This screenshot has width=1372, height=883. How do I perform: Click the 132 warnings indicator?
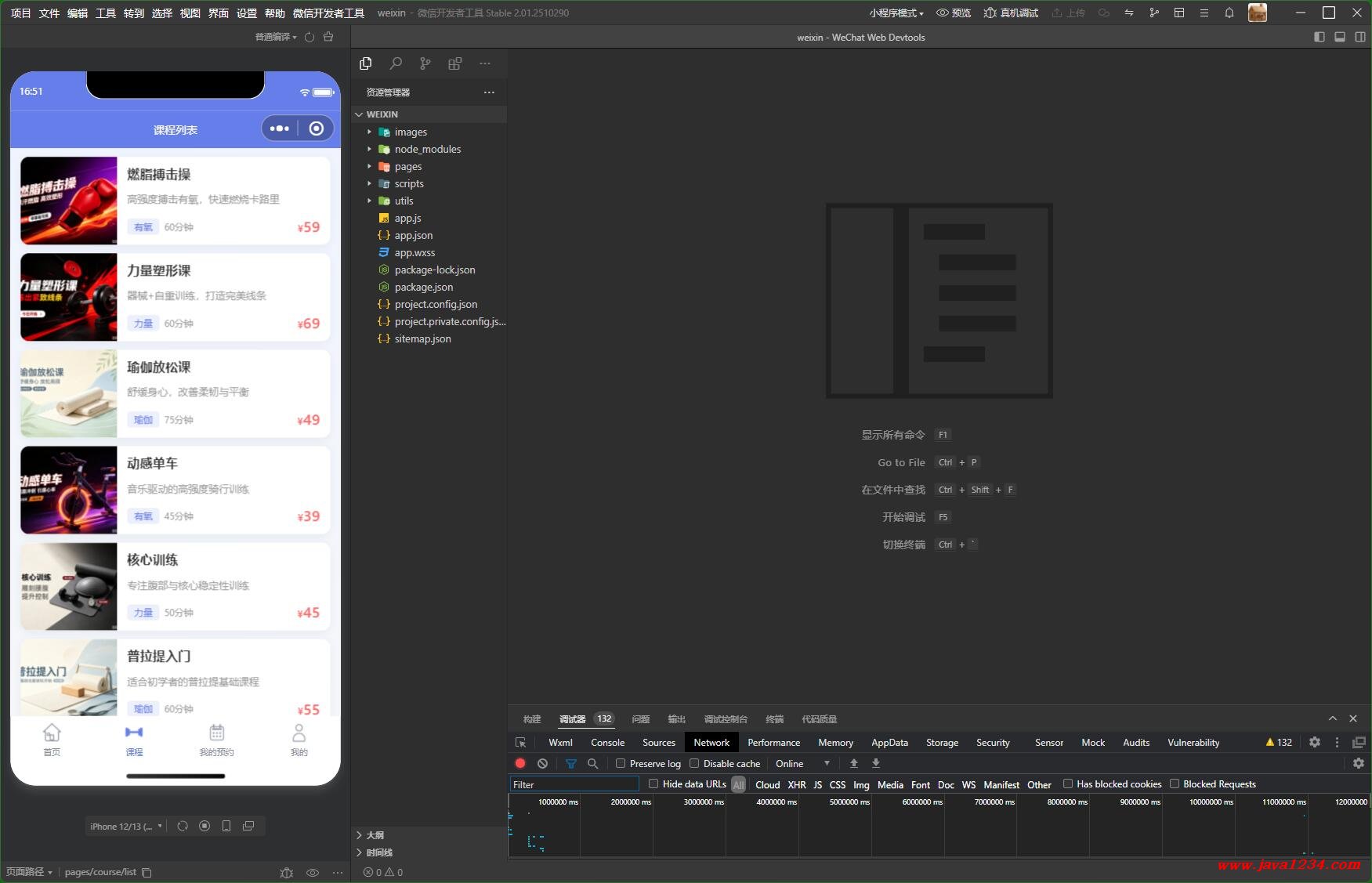[1279, 742]
